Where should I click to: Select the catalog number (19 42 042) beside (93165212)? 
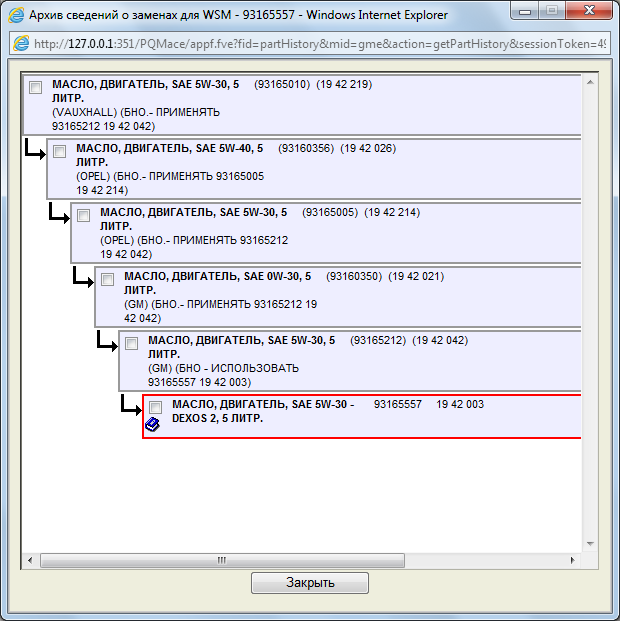click(x=440, y=340)
